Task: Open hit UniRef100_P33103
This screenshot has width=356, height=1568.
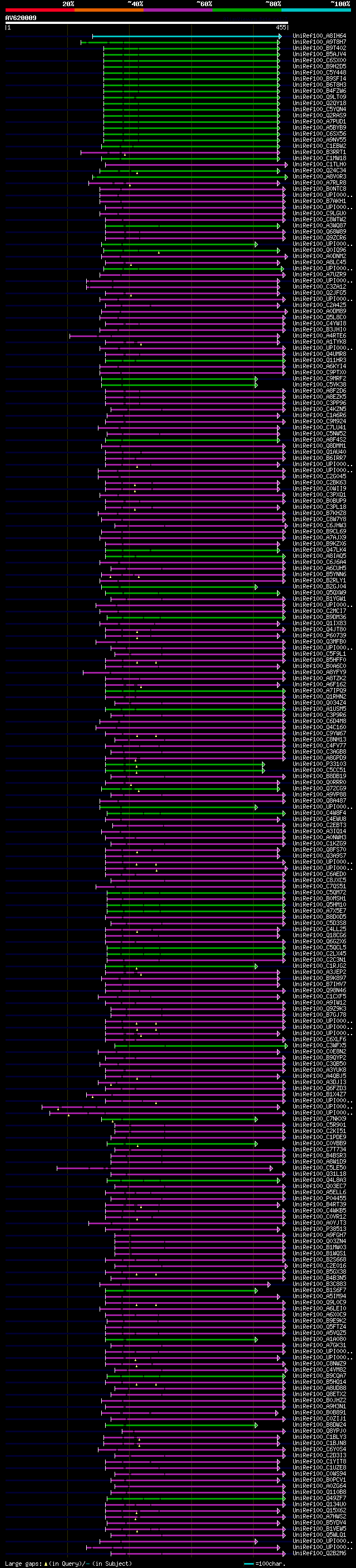Action: 319,764
